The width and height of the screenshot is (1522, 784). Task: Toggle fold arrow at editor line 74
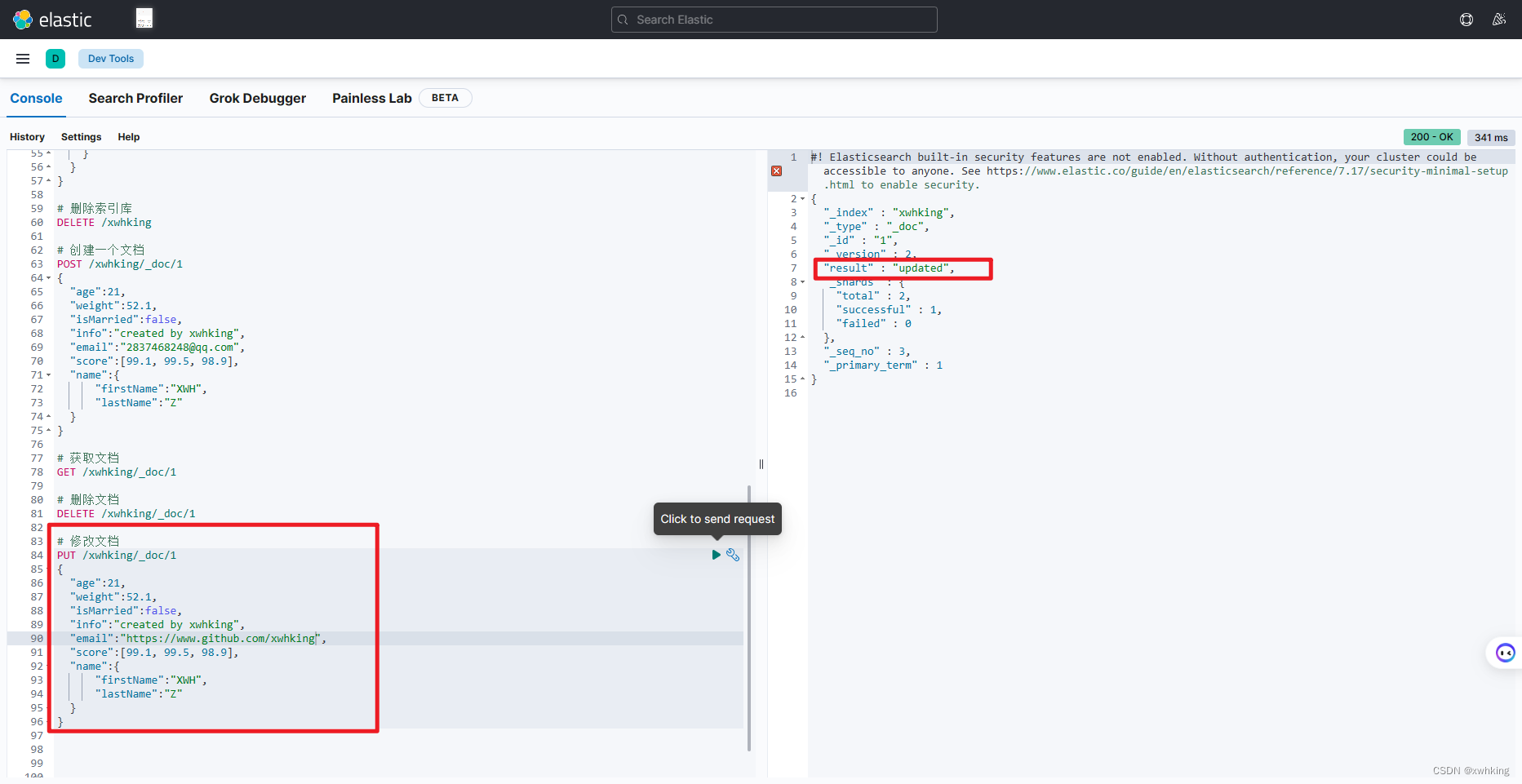(x=48, y=417)
